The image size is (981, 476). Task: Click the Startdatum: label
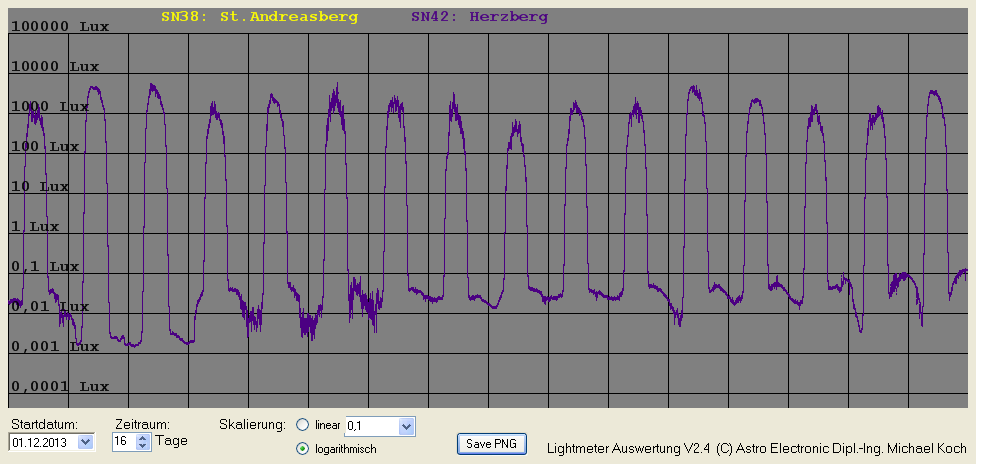(42, 425)
